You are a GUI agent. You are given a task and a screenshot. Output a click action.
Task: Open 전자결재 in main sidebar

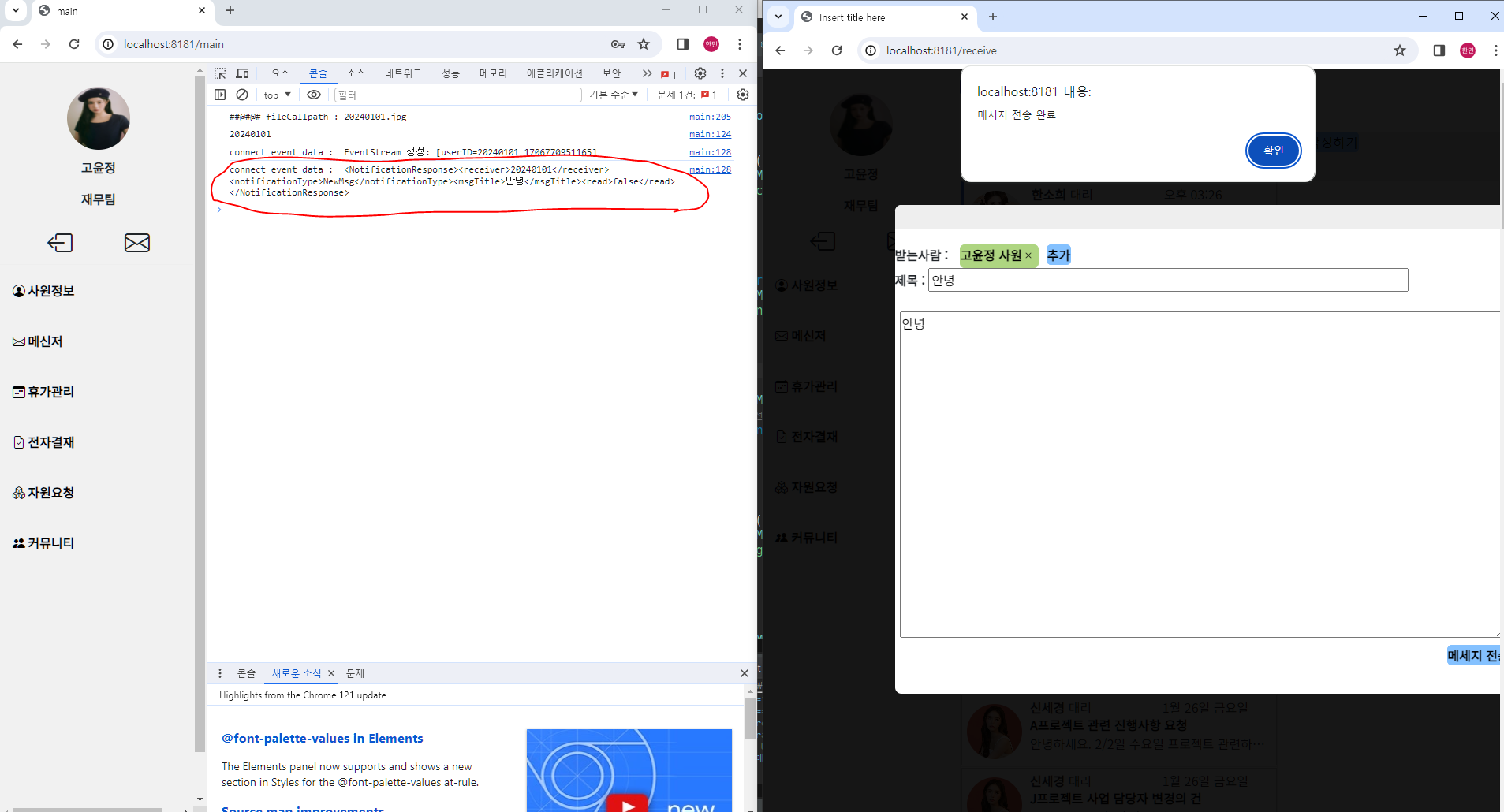point(43,442)
